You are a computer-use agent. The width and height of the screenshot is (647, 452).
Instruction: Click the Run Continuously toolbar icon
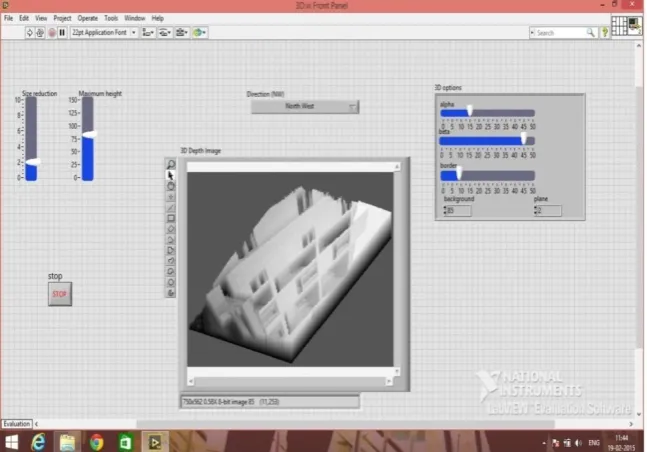(x=40, y=33)
